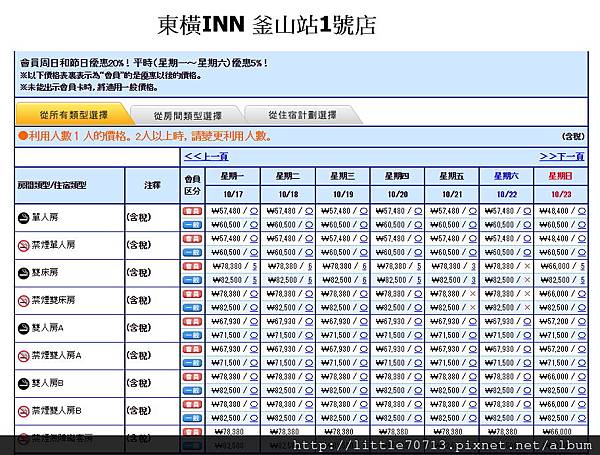Click the (含稅) label beside the orange 利用人數 notice
Viewport: 600px width, 455px height.
click(x=573, y=136)
